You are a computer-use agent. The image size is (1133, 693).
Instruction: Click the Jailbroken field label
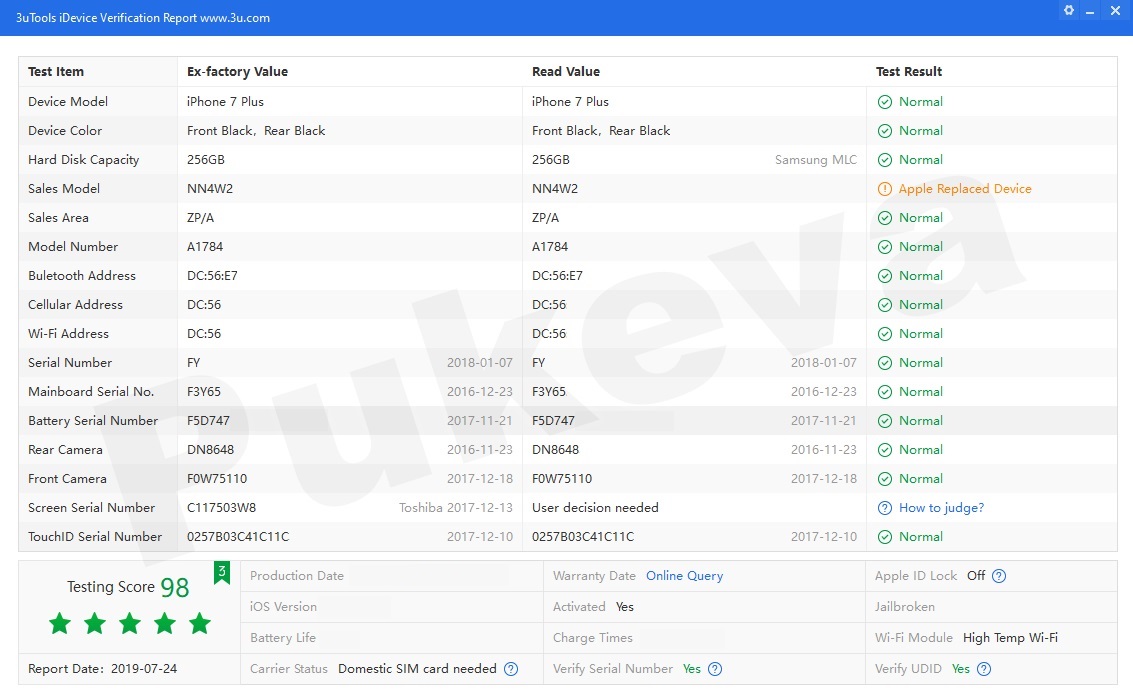click(904, 607)
